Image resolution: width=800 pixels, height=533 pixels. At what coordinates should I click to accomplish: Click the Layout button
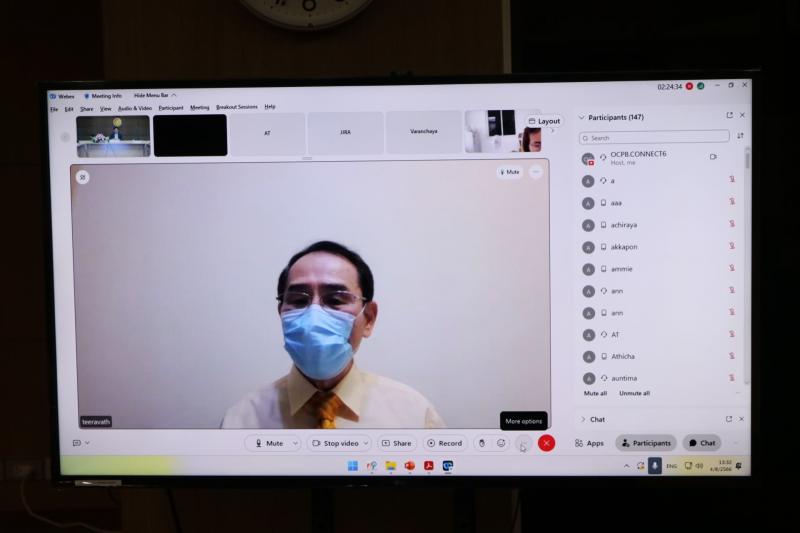click(x=544, y=121)
